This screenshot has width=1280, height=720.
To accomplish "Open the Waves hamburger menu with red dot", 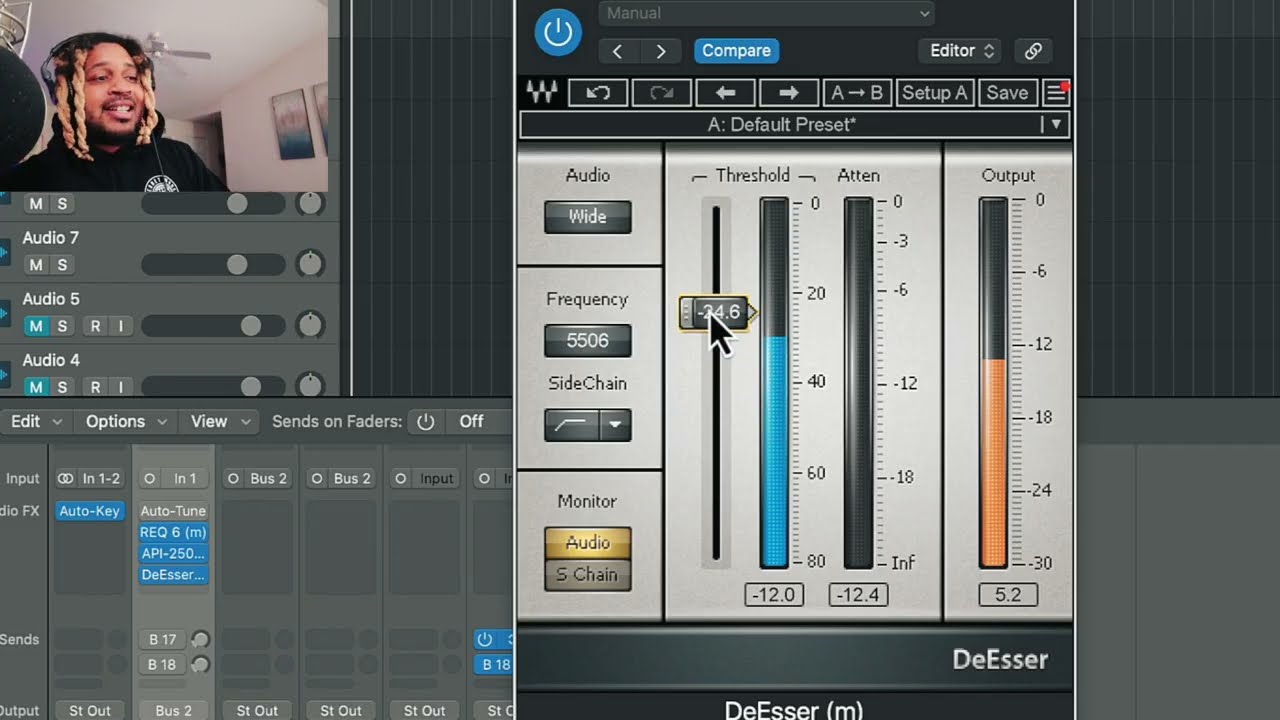I will click(x=1056, y=93).
